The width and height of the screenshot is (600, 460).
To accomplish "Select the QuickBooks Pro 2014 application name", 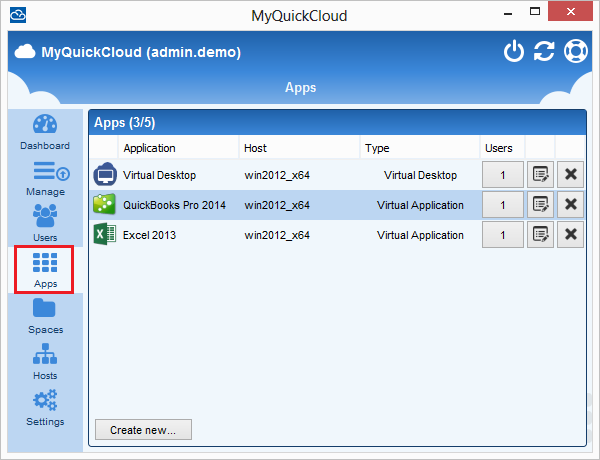I will pos(174,205).
